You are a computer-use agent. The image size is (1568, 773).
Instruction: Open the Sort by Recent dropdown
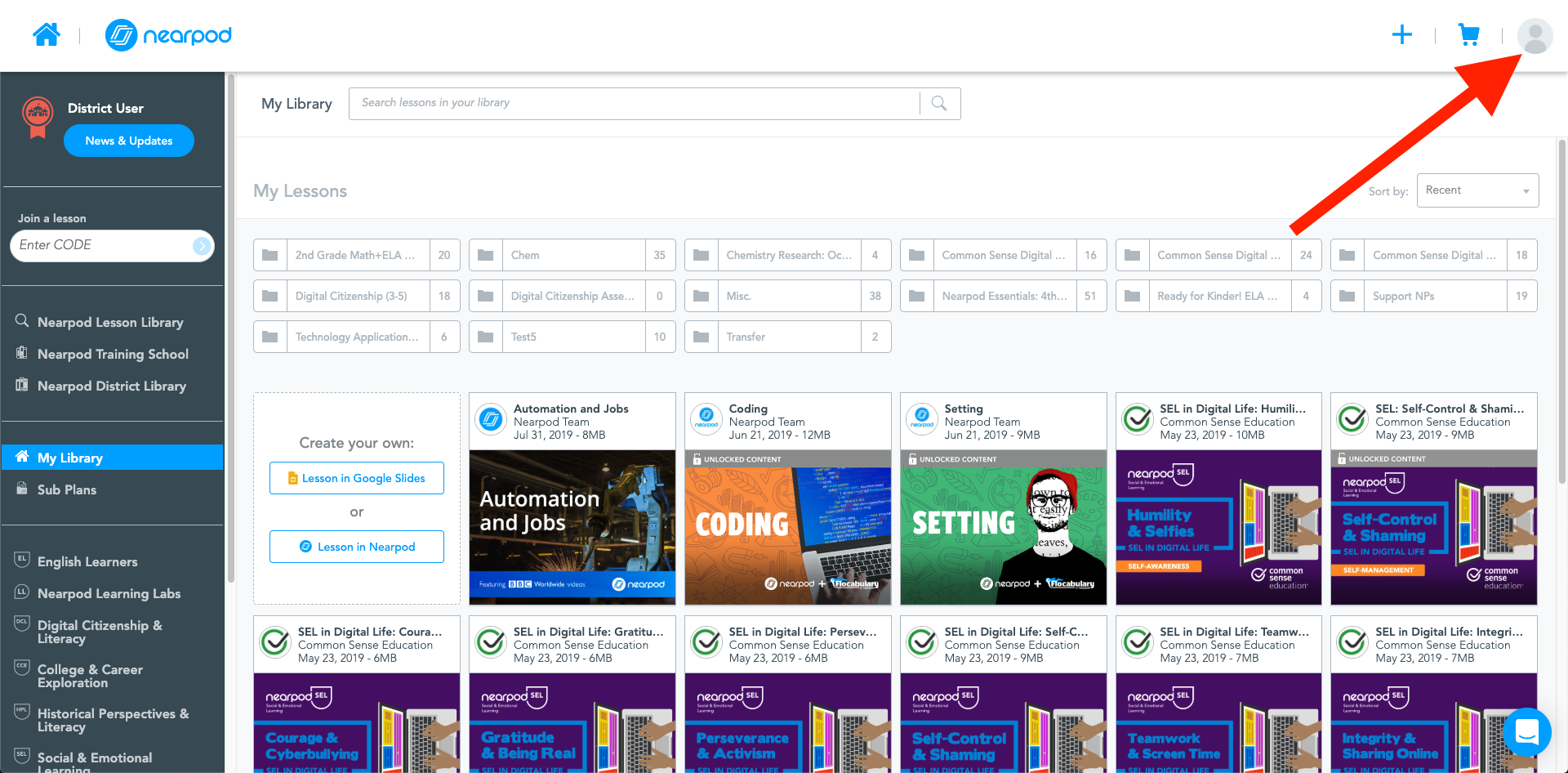click(1477, 190)
